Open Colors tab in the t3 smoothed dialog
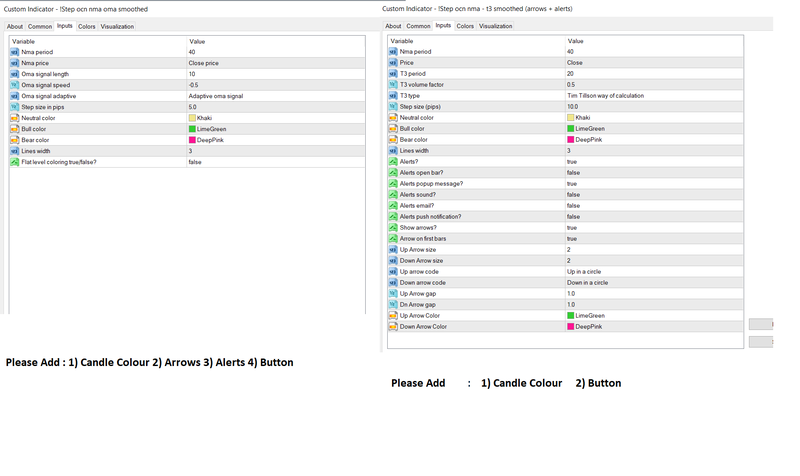Image resolution: width=800 pixels, height=476 pixels. 465,26
